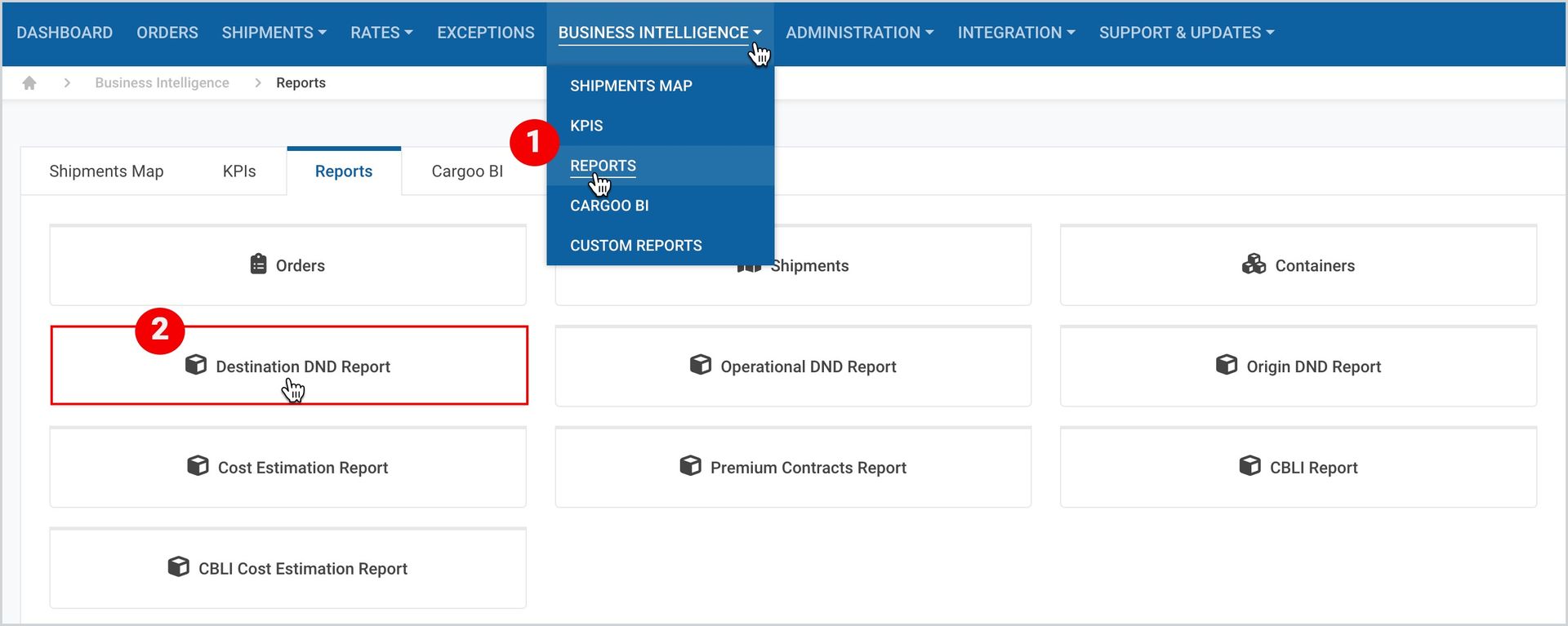The image size is (1568, 626).
Task: Go to Orders in the top navigation
Action: [x=167, y=33]
